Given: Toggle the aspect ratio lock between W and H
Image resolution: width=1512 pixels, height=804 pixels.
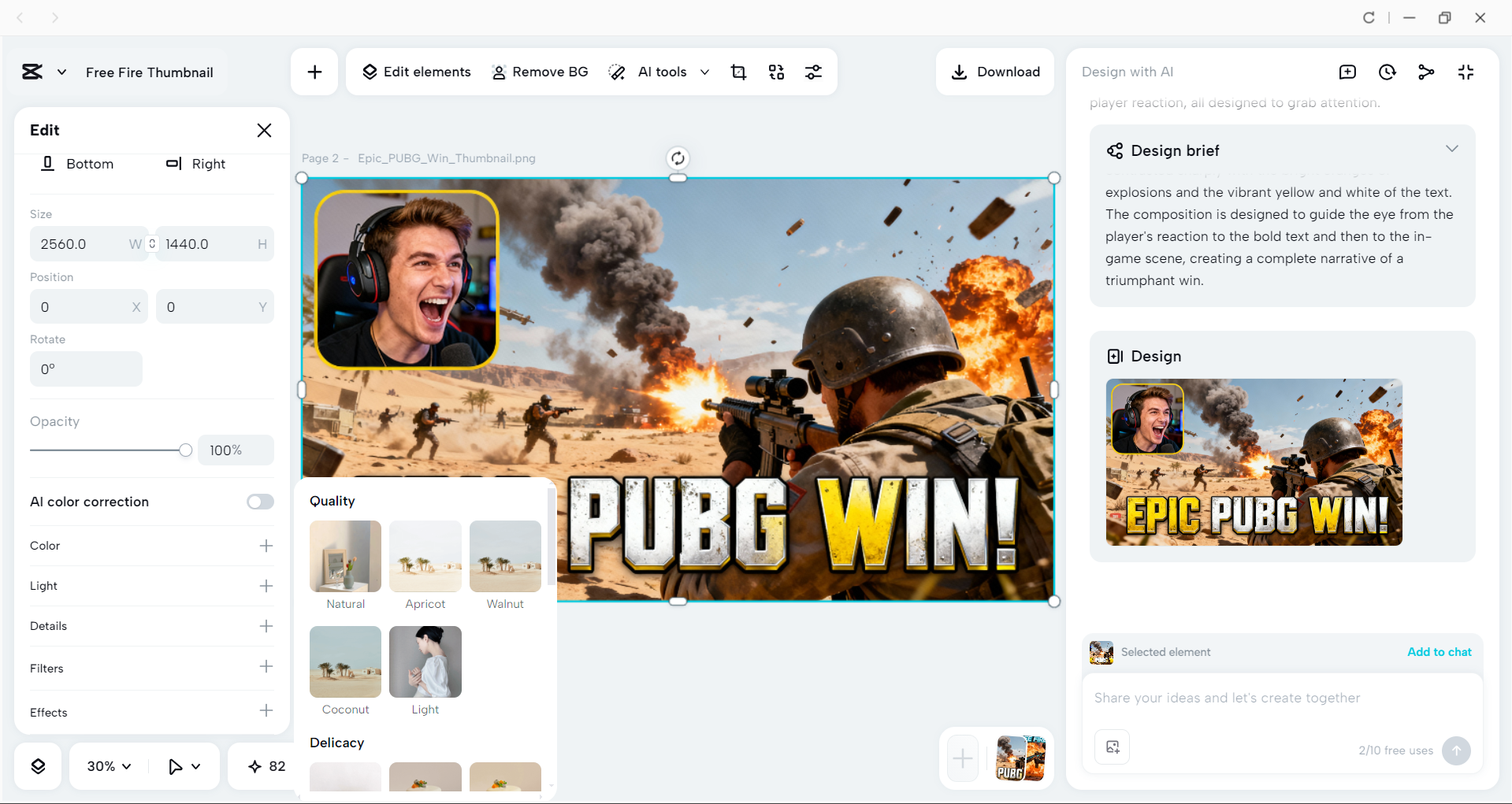Looking at the screenshot, I should (152, 244).
